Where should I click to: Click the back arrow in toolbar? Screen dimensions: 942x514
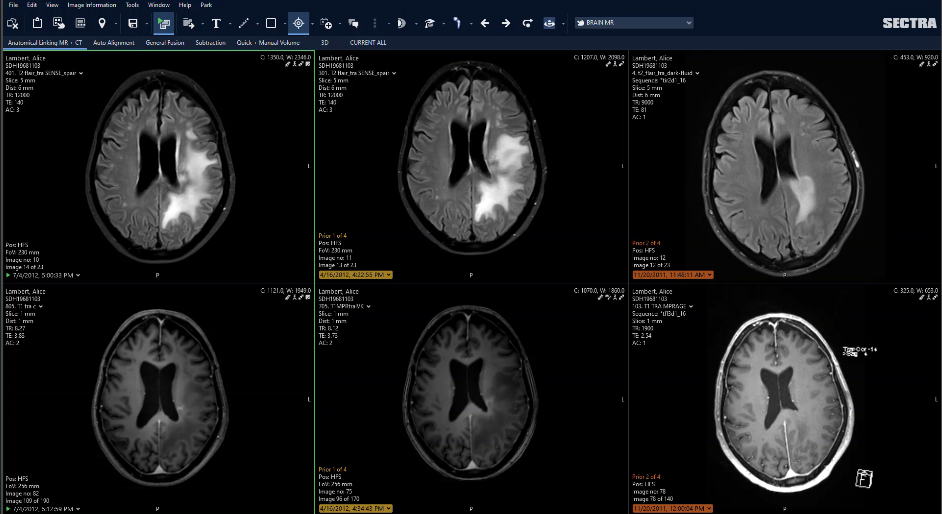tap(485, 23)
